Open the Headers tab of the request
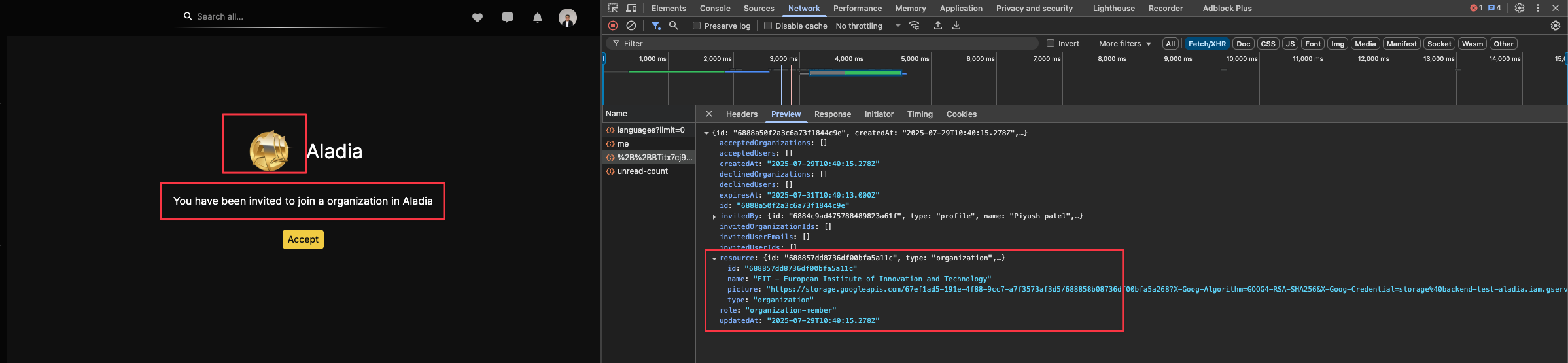 (x=742, y=114)
